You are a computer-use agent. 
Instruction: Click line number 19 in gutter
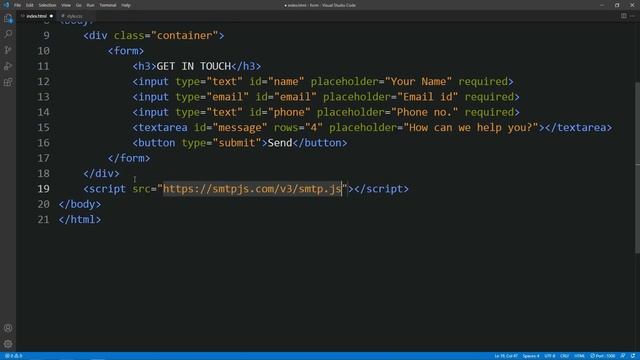click(x=43, y=189)
